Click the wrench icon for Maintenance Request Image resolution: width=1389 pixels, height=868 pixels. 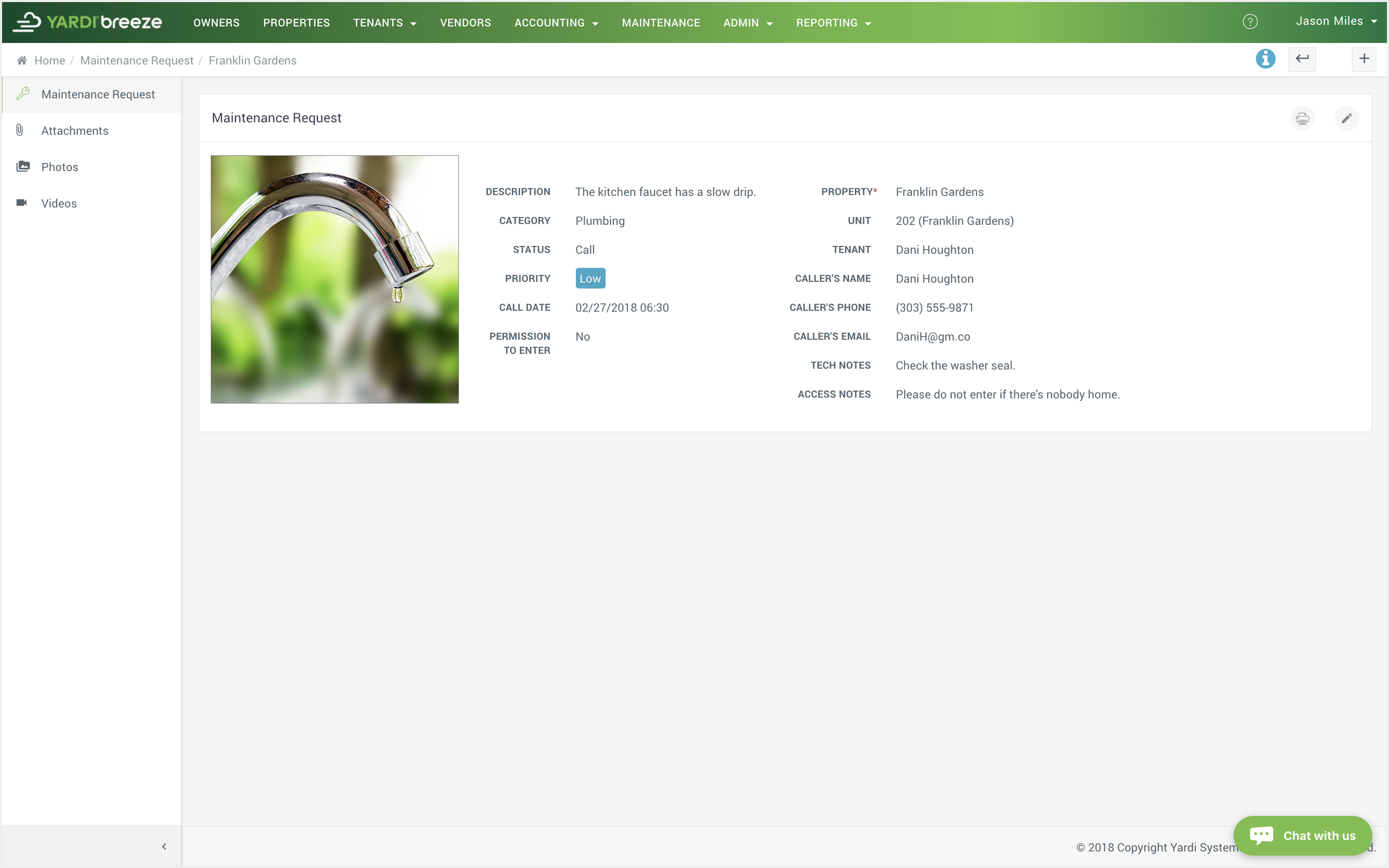pyautogui.click(x=24, y=93)
